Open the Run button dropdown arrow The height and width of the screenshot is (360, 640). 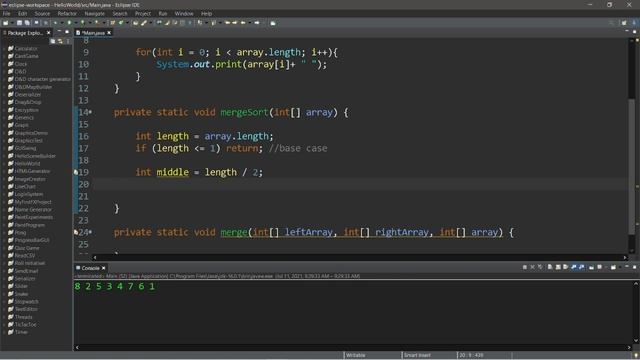click(76, 23)
